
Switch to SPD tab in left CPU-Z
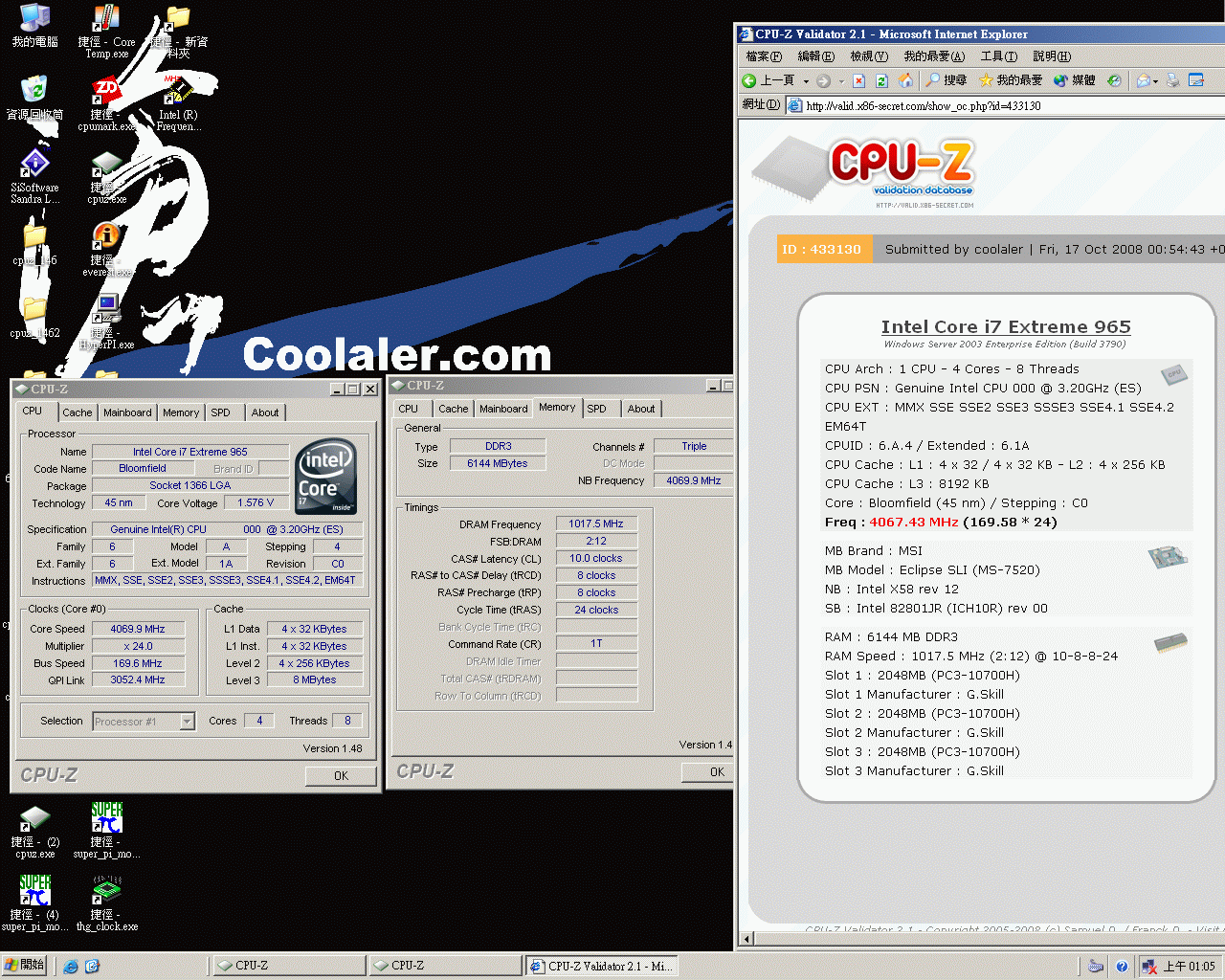coord(221,412)
